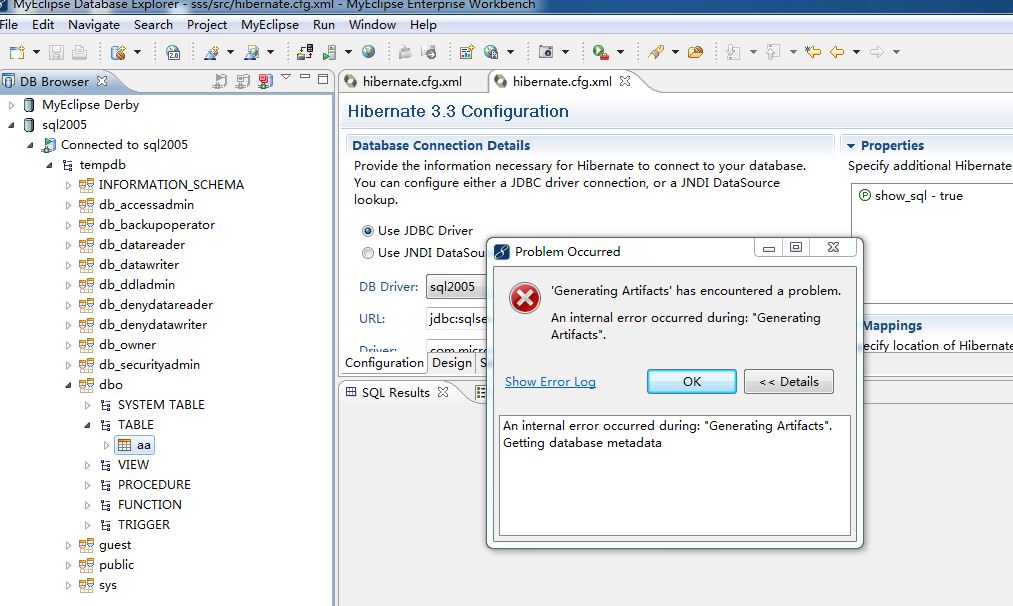Open the Window menu
1013x606 pixels.
(x=372, y=25)
